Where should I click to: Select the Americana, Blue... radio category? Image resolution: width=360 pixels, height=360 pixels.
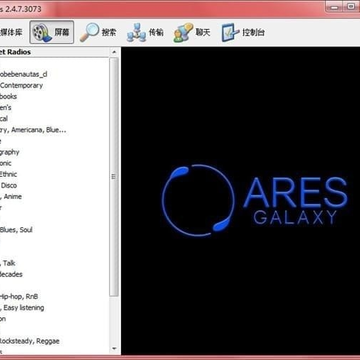click(33, 130)
